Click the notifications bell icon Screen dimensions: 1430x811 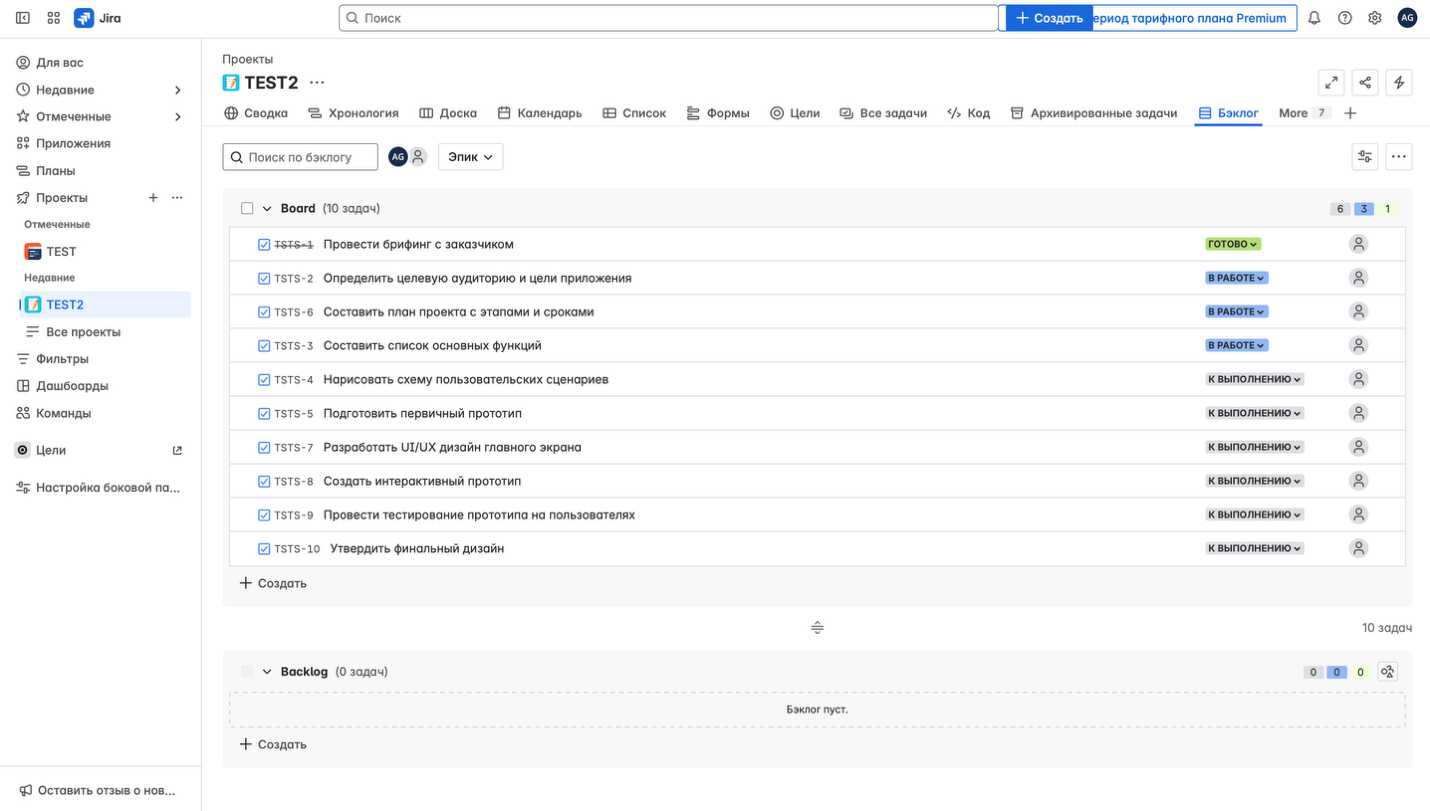(1314, 18)
